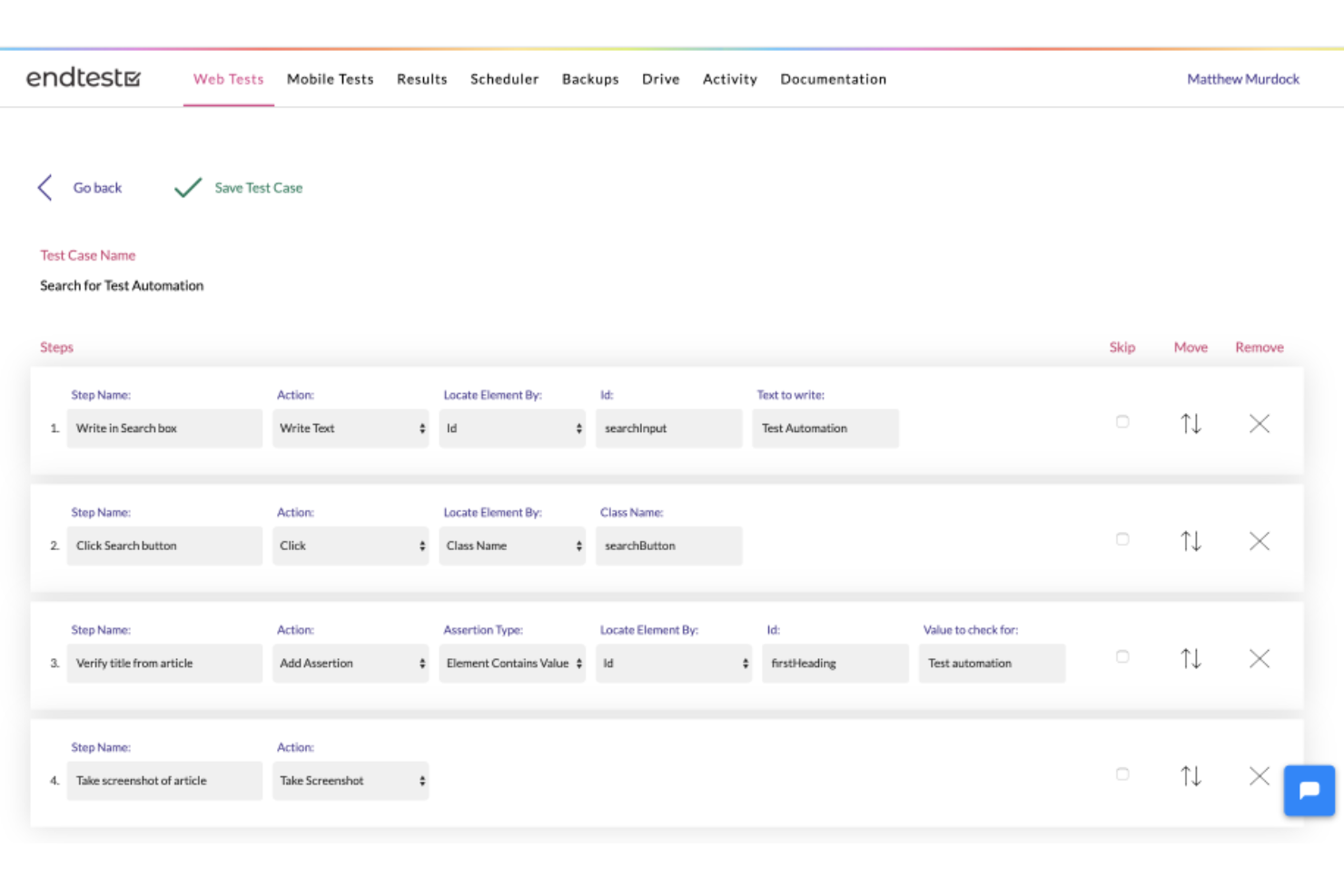Switch to the Mobile Tests tab
Viewport: 1344px width, 896px height.
(330, 79)
